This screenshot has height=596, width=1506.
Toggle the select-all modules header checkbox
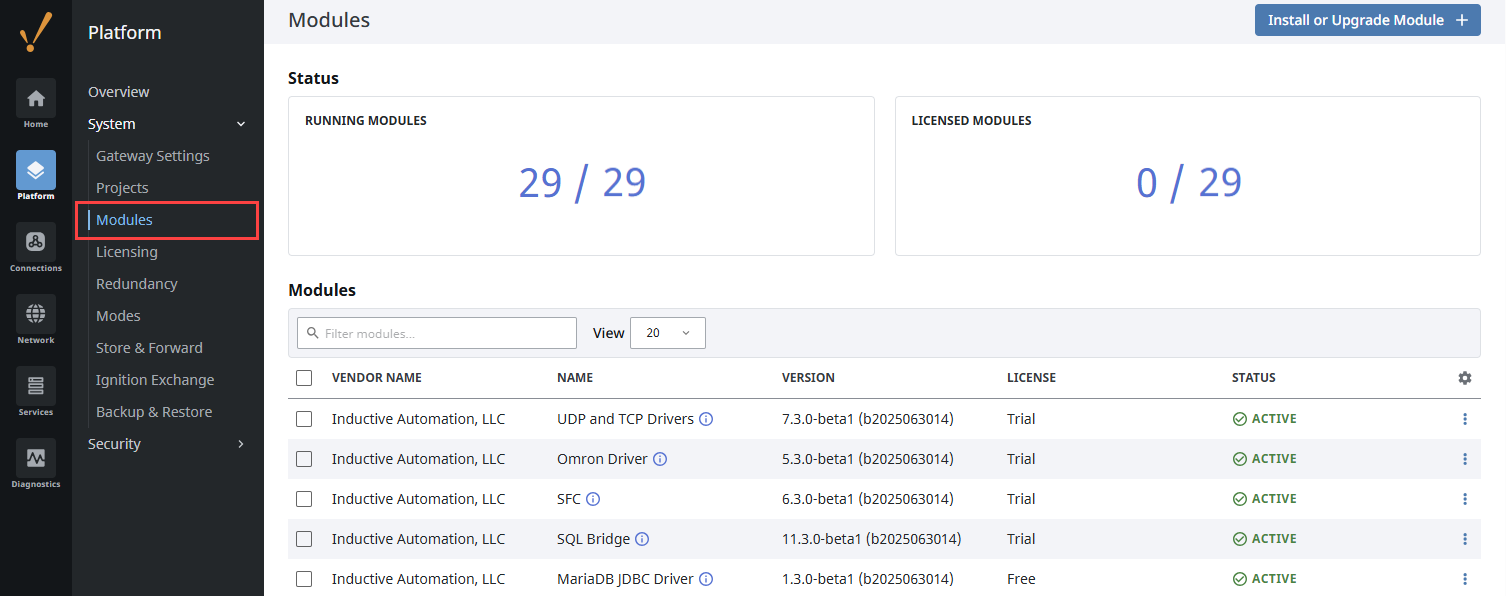point(304,378)
